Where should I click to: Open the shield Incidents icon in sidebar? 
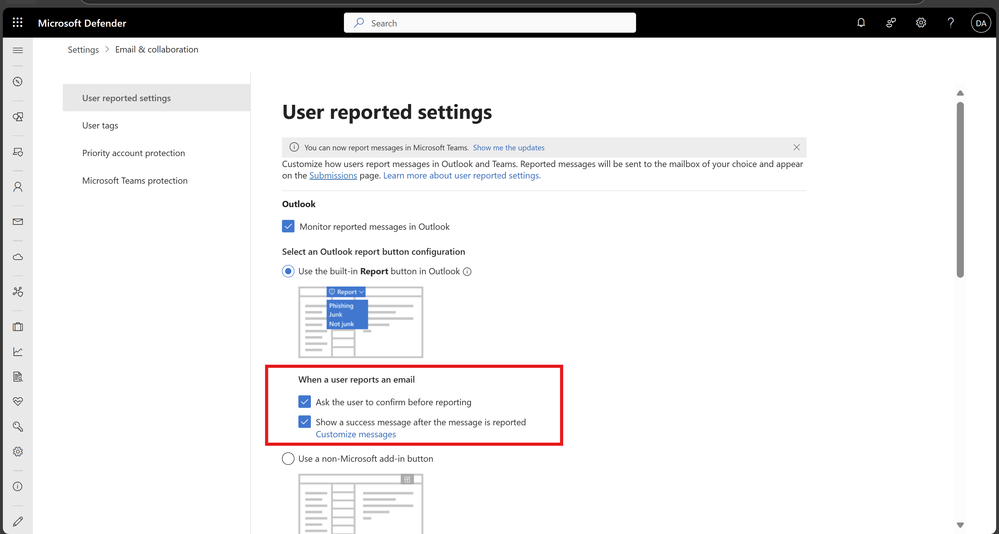tap(18, 117)
